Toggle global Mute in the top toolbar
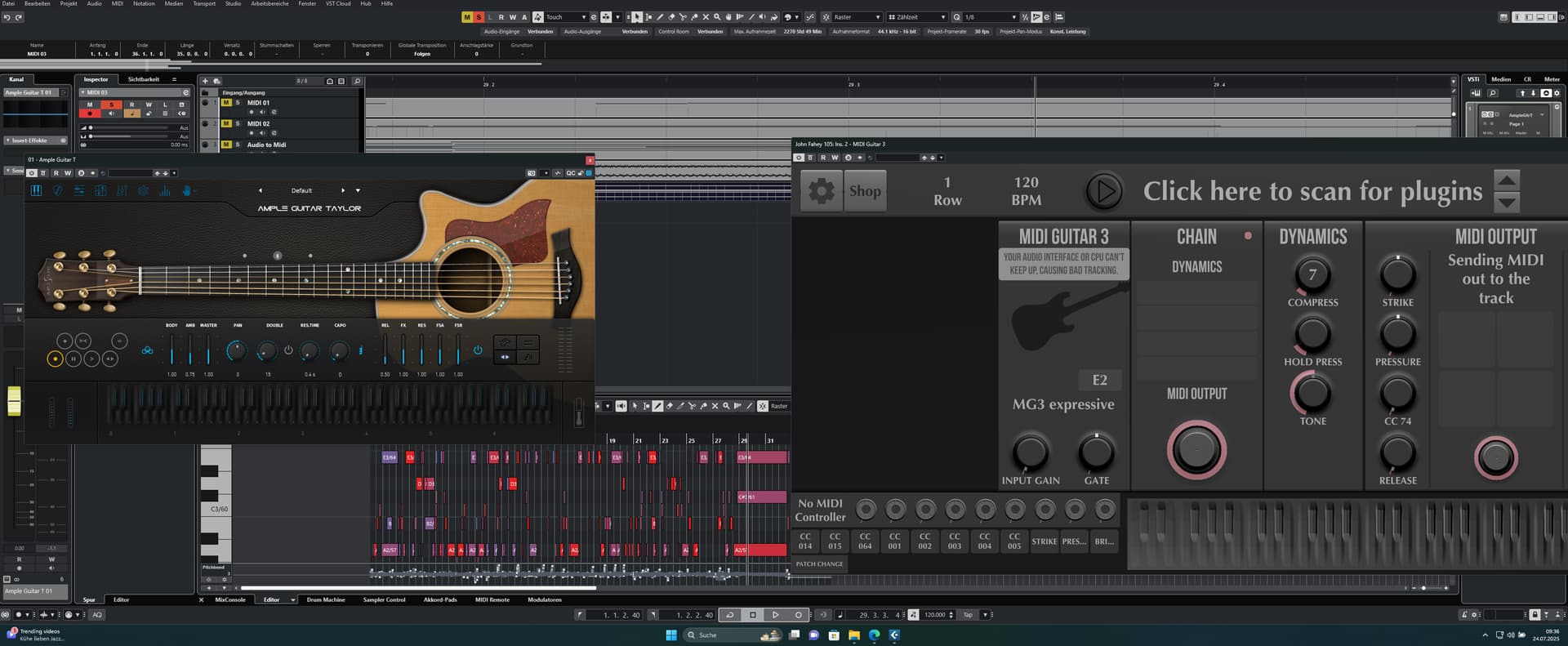The width and height of the screenshot is (1568, 646). [x=467, y=17]
